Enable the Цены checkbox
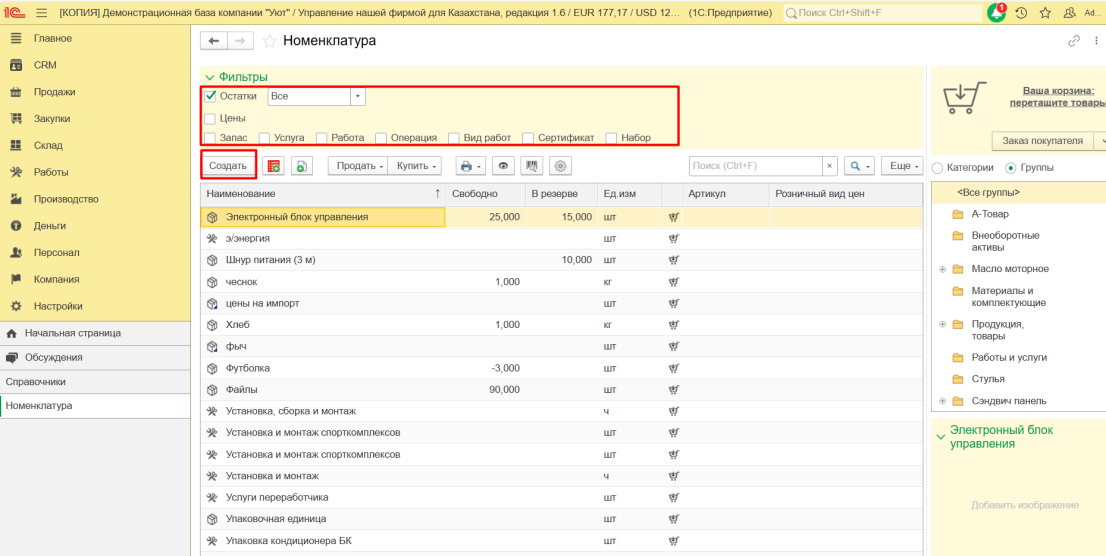This screenshot has height=556, width=1106. 210,119
